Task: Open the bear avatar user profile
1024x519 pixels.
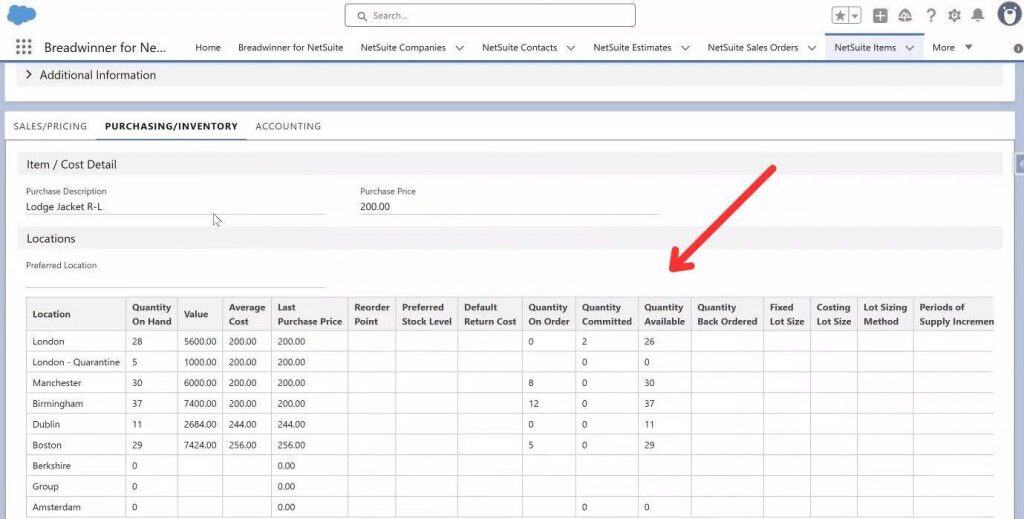Action: (x=1008, y=15)
